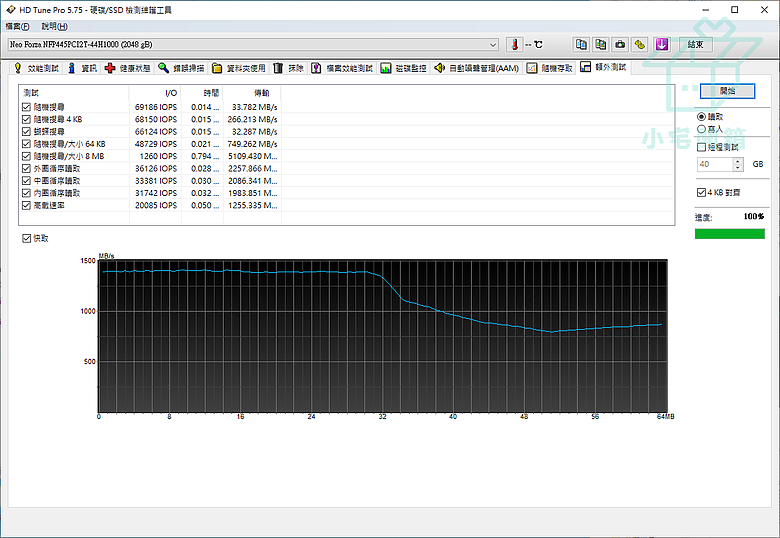Select the 寫入 Write radio button
Screen dimensions: 780x538
pos(701,129)
